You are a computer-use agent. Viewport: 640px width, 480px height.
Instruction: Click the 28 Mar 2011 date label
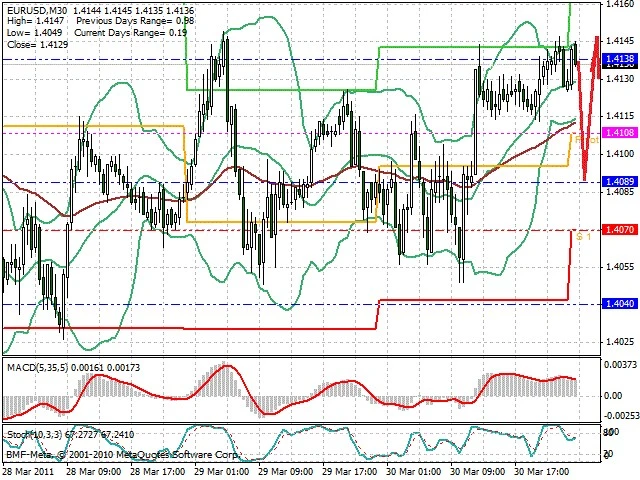(29, 472)
